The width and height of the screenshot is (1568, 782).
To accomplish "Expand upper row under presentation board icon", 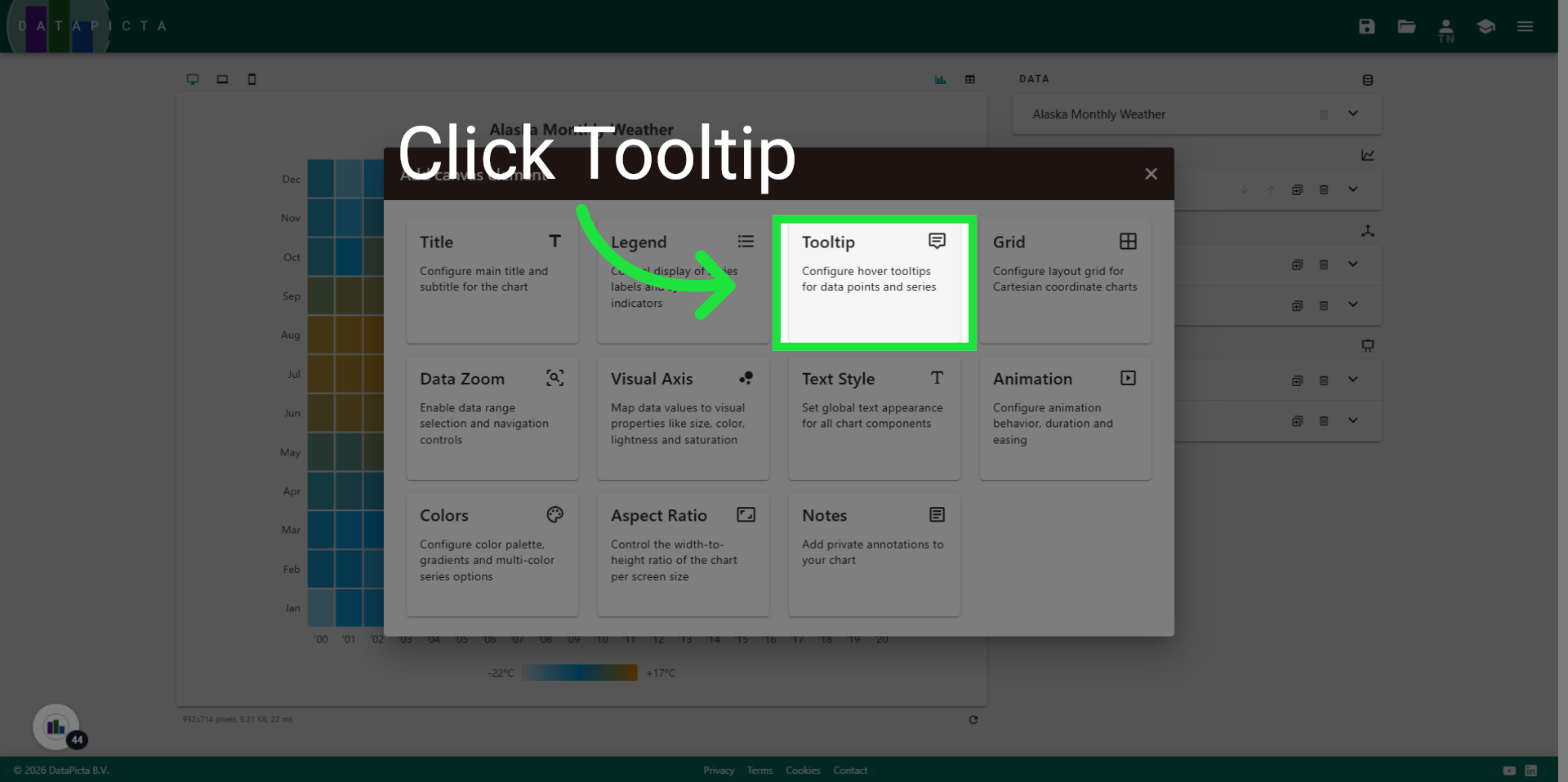I will (x=1353, y=379).
